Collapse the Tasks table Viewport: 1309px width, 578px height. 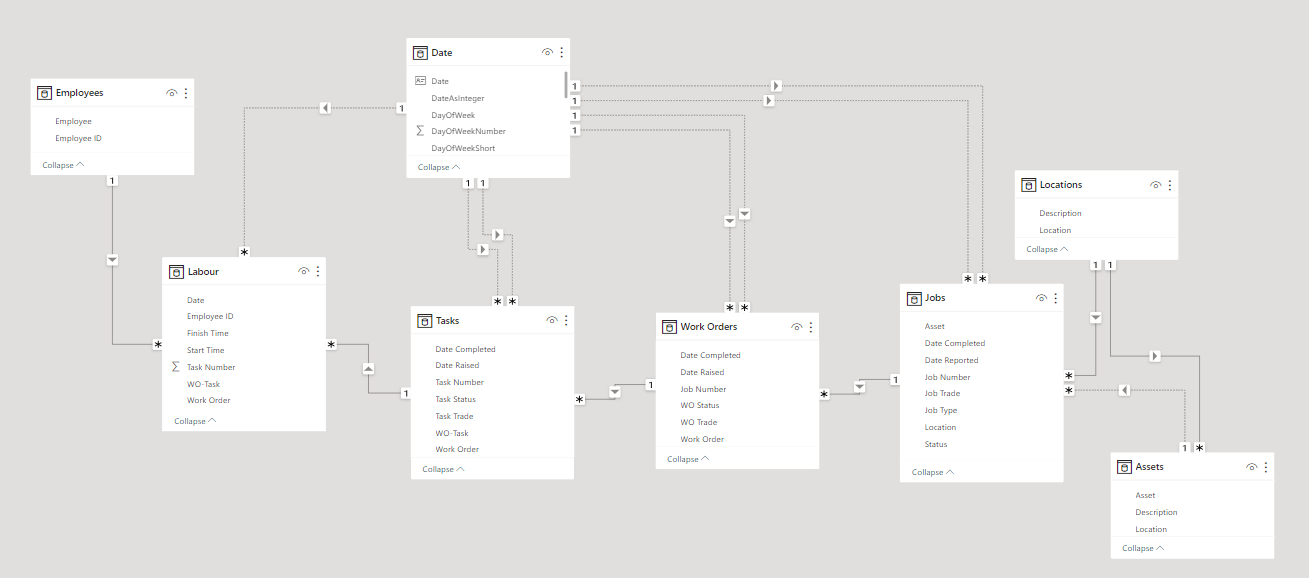pyautogui.click(x=443, y=469)
